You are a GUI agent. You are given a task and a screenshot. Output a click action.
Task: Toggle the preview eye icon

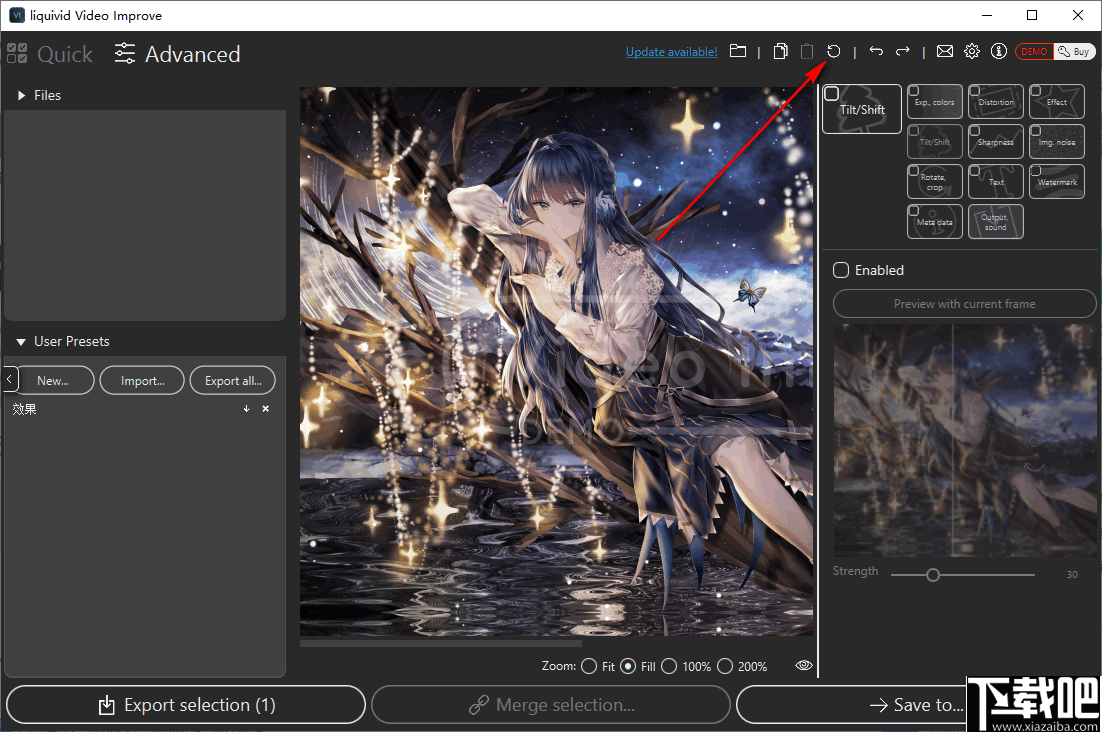coord(803,665)
